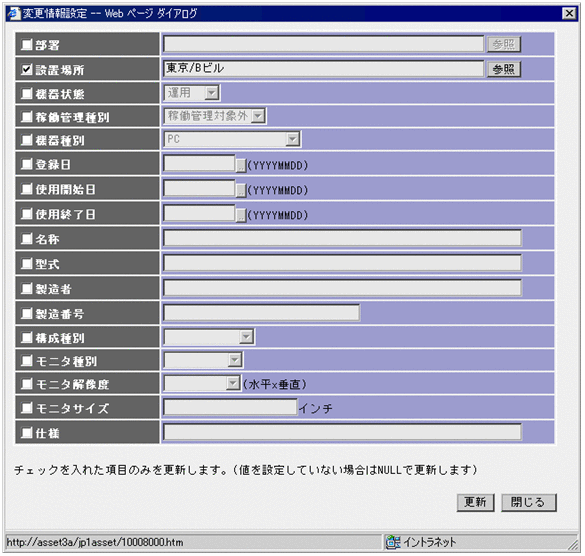Check the 稼働管理種別 checkbox
The image size is (585, 556).
(x=26, y=117)
